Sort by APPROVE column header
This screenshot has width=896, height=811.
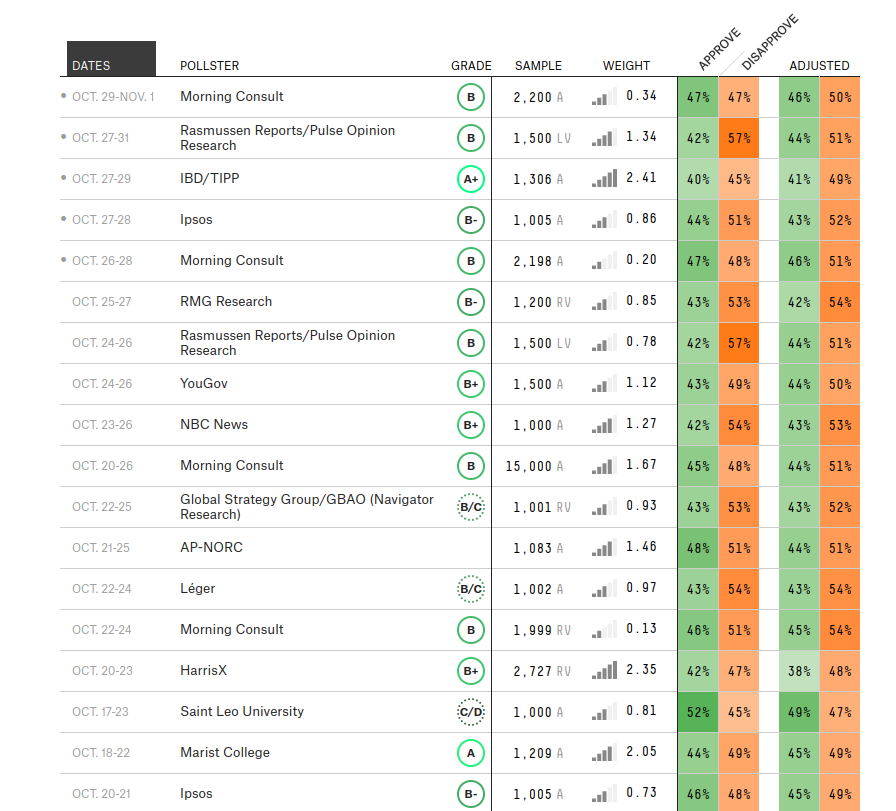(719, 49)
